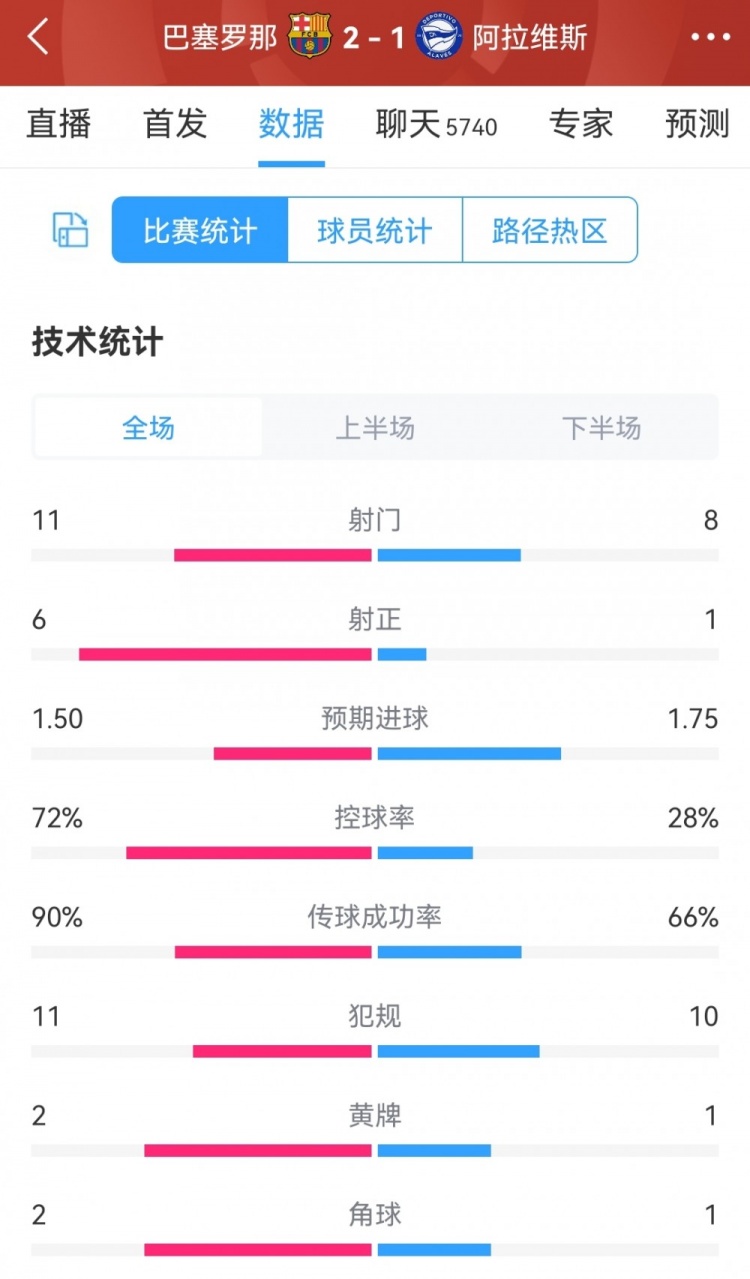Image resolution: width=750 pixels, height=1279 pixels.
Task: Switch to 下半场 second-half stats
Action: [x=601, y=425]
